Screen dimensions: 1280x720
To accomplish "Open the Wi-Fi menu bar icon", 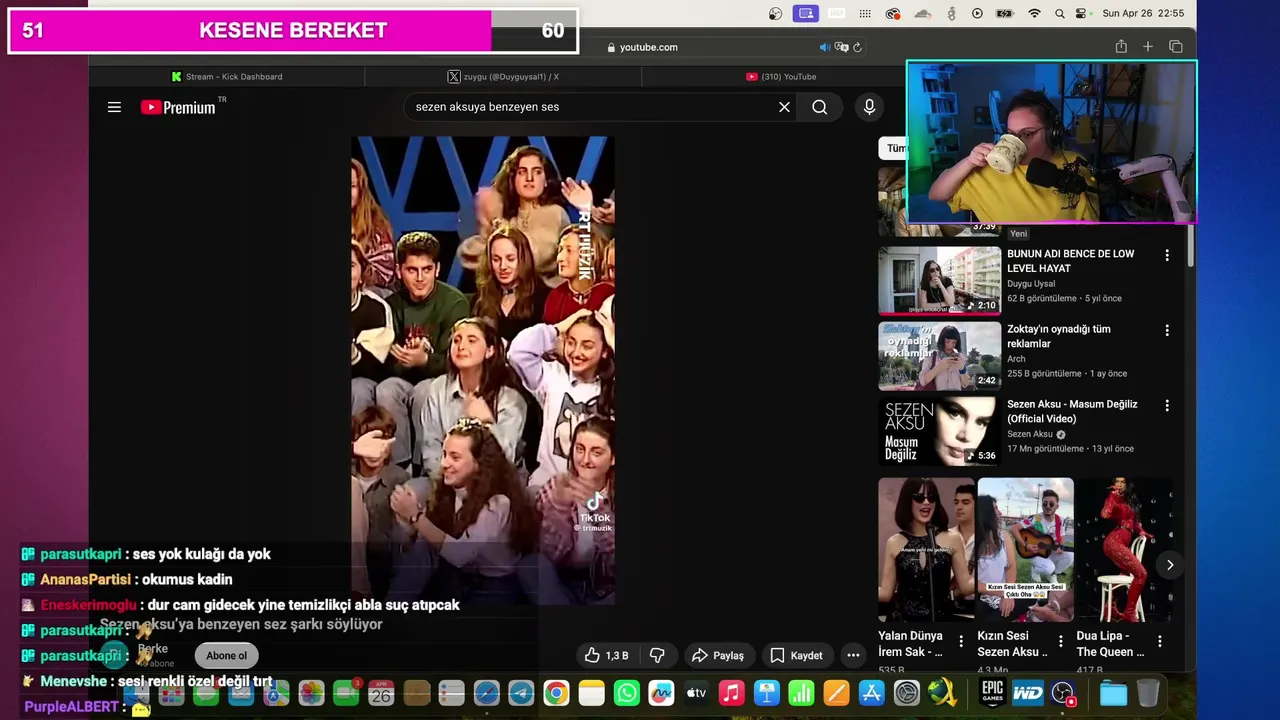I will (x=1035, y=13).
